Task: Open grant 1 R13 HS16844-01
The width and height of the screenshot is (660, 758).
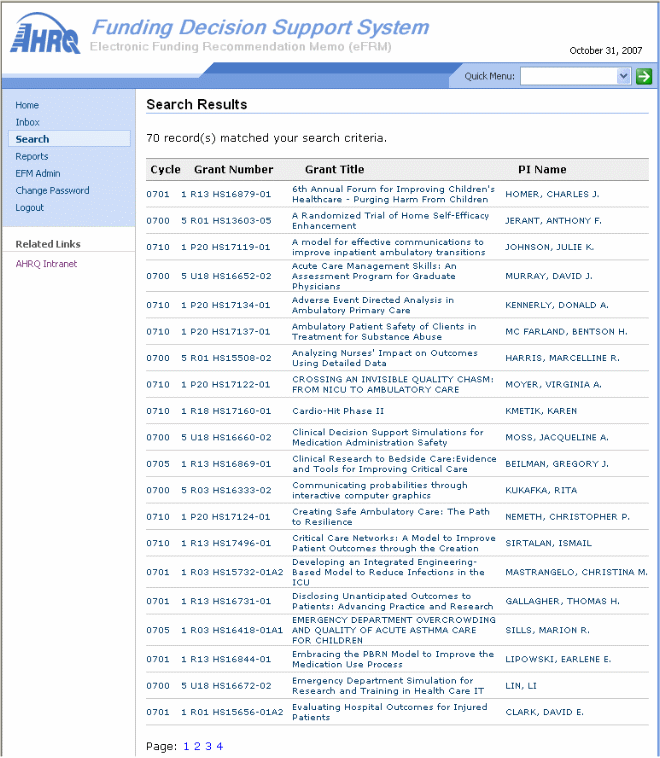Action: click(226, 659)
